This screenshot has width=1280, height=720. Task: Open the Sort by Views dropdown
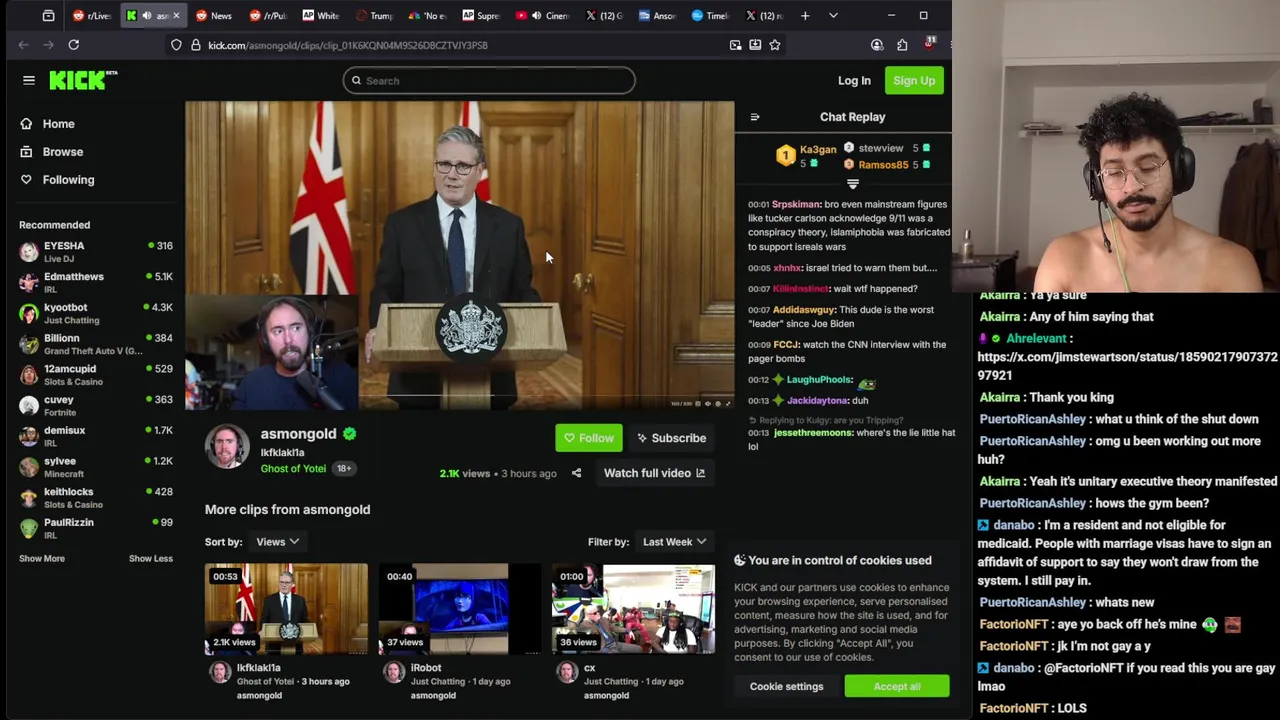tap(277, 542)
